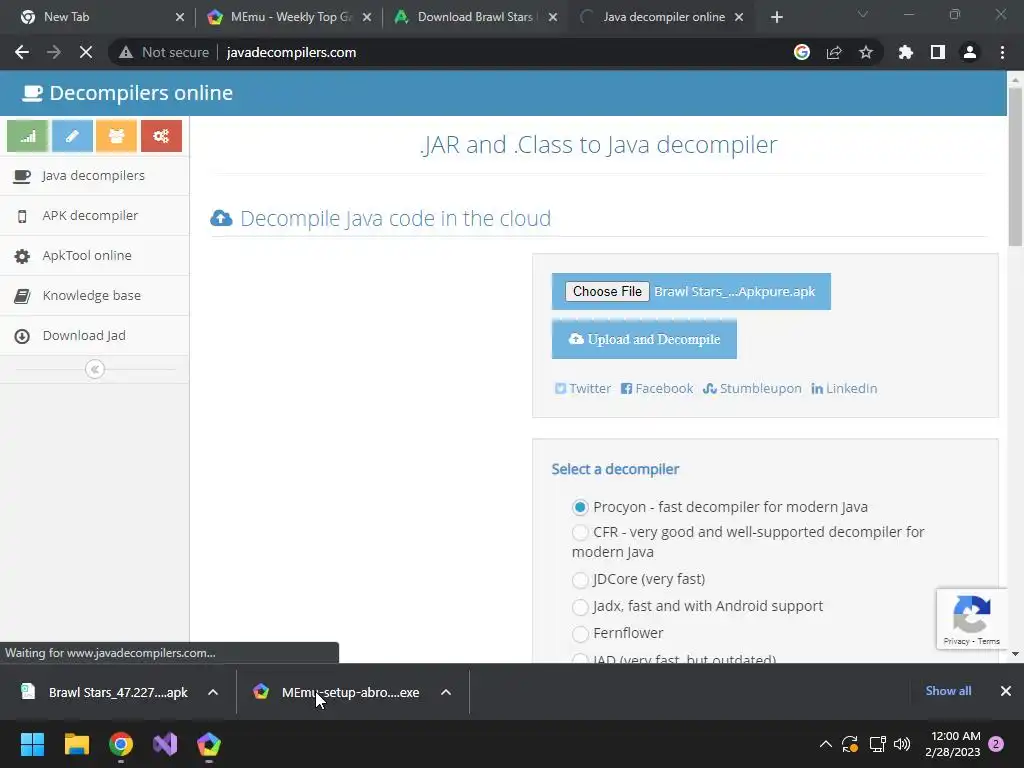Open the downloaded Brawl Stars apk file
The image size is (1024, 768).
[104, 692]
